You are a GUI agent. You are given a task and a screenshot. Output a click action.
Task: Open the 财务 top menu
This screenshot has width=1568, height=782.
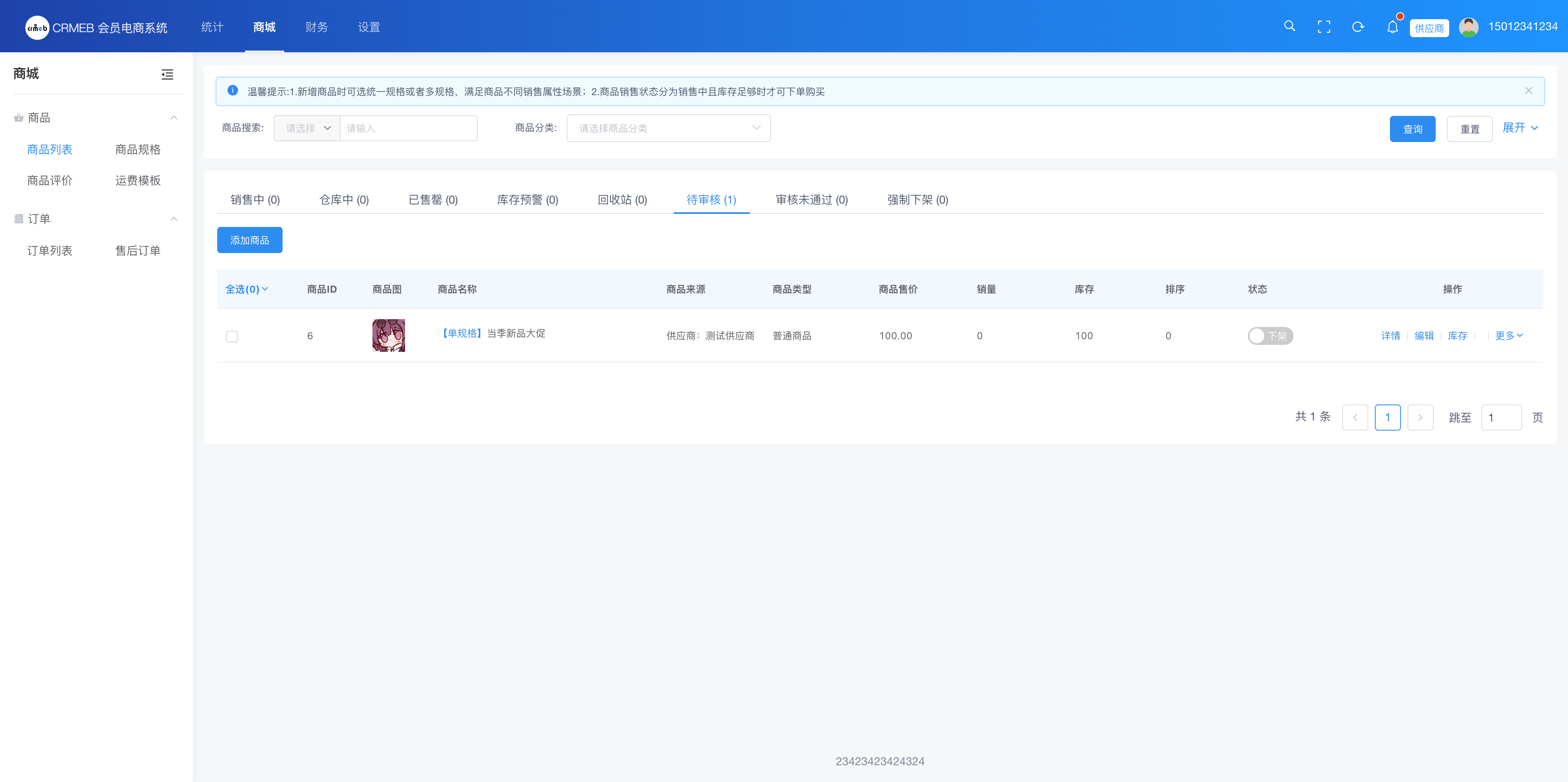pyautogui.click(x=316, y=27)
